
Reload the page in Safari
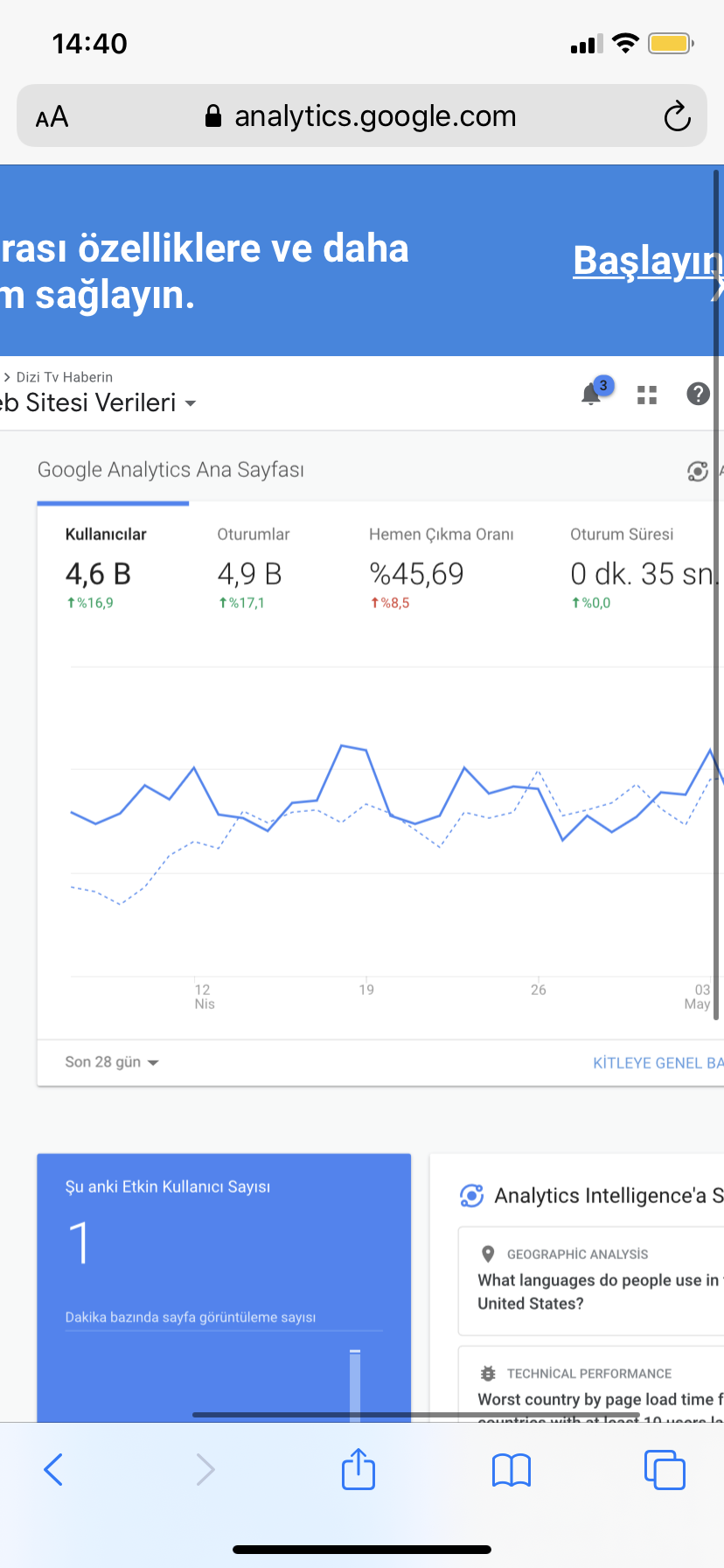677,116
